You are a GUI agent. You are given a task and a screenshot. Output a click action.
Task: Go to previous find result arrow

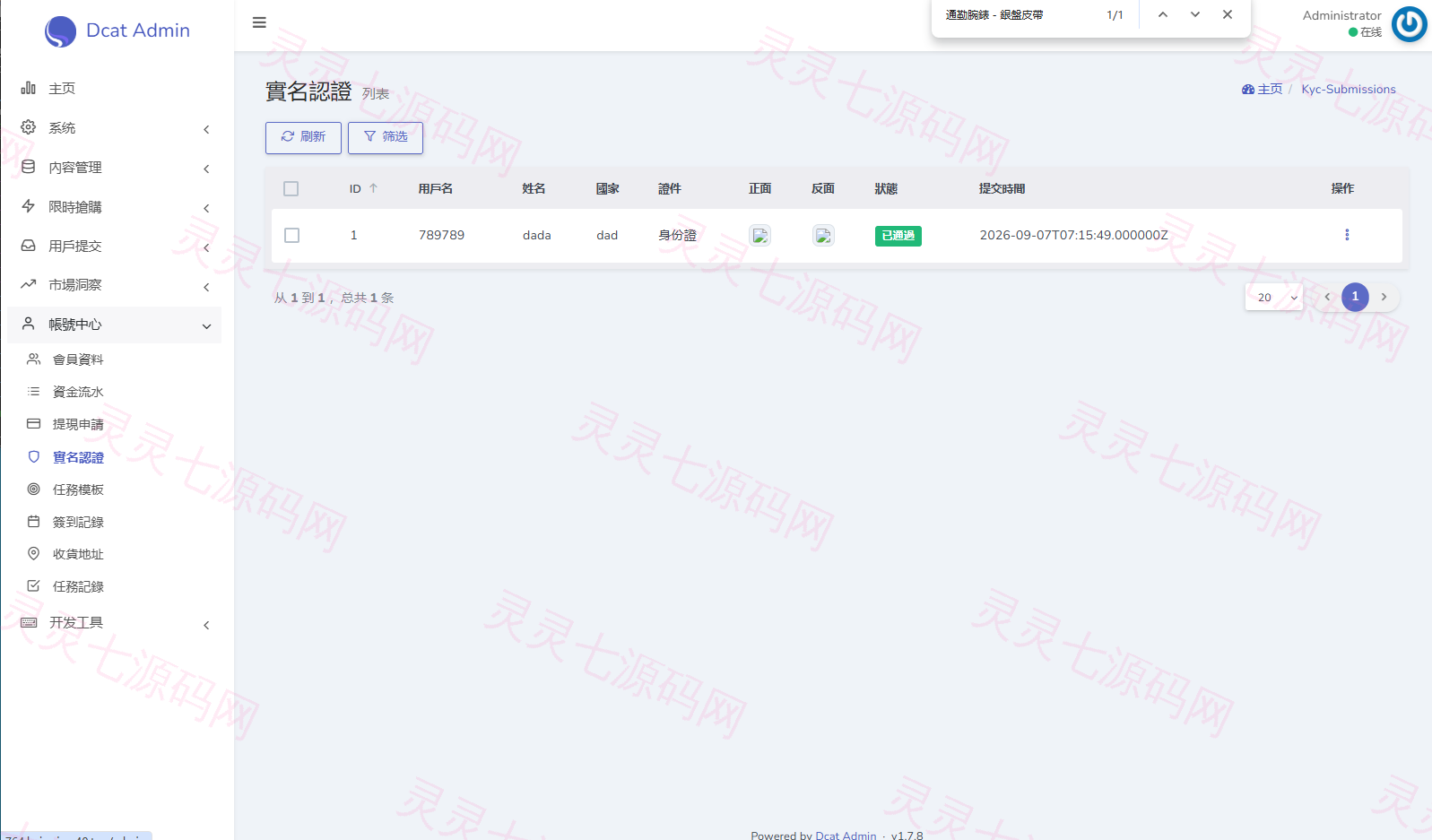point(1163,14)
